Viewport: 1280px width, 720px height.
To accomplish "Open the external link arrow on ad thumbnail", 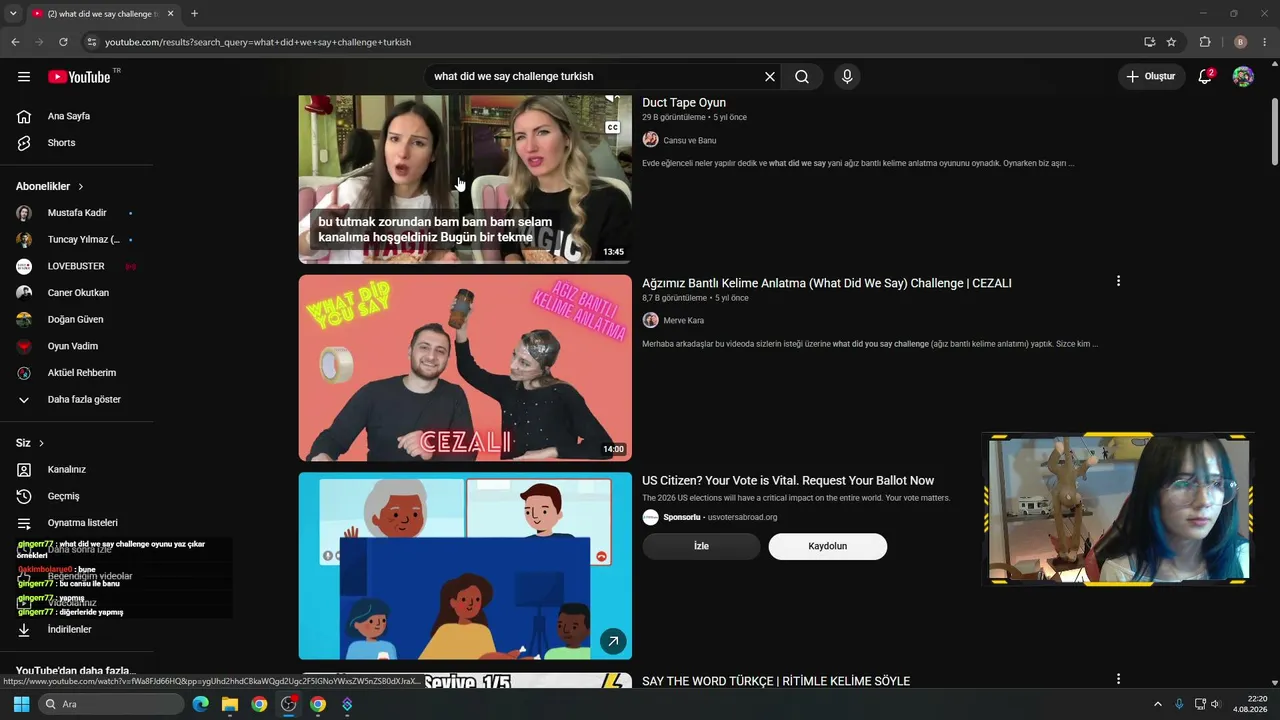I will tap(613, 641).
